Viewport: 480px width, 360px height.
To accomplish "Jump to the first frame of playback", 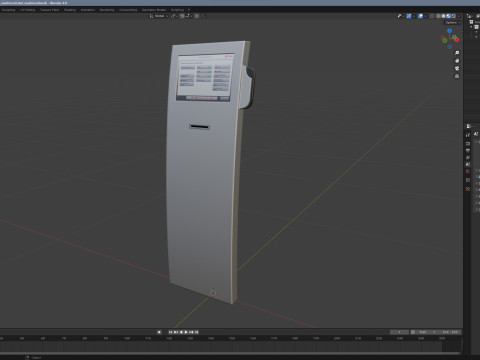I will (170, 332).
